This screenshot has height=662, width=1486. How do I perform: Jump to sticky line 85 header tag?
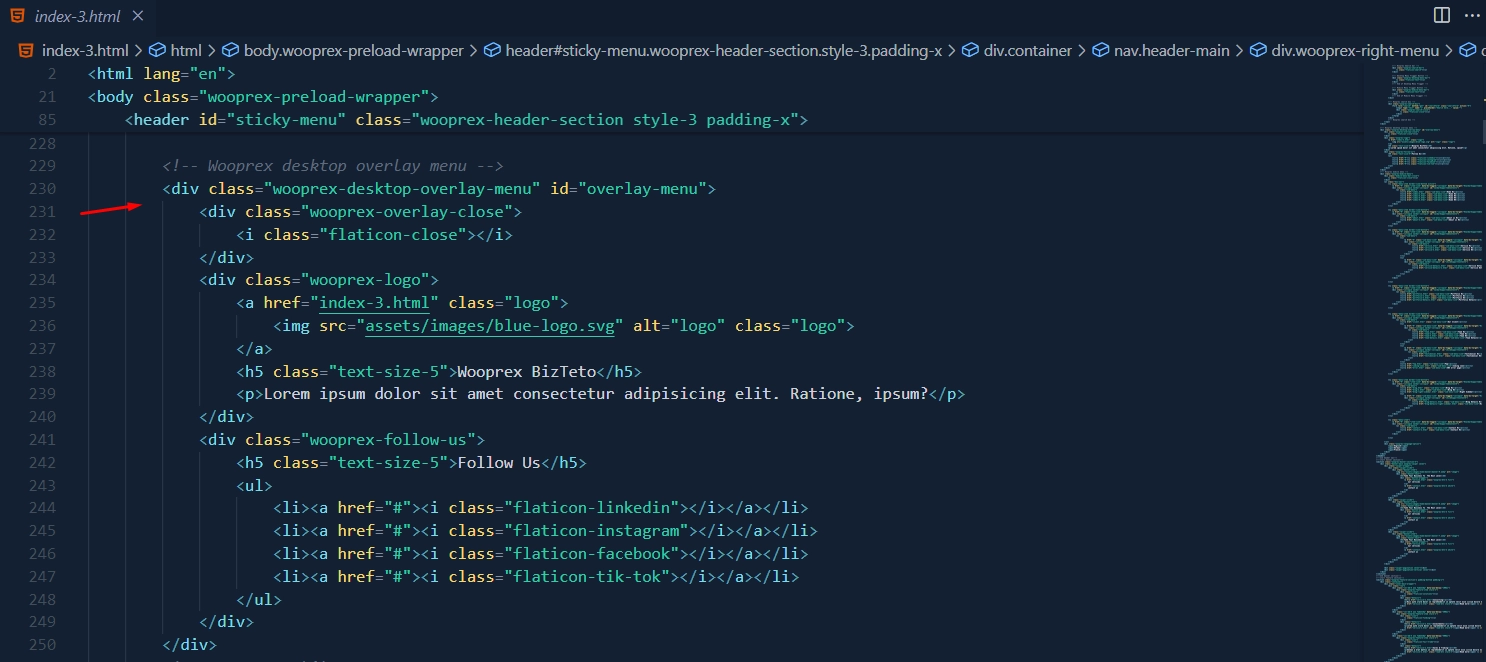pyautogui.click(x=465, y=119)
